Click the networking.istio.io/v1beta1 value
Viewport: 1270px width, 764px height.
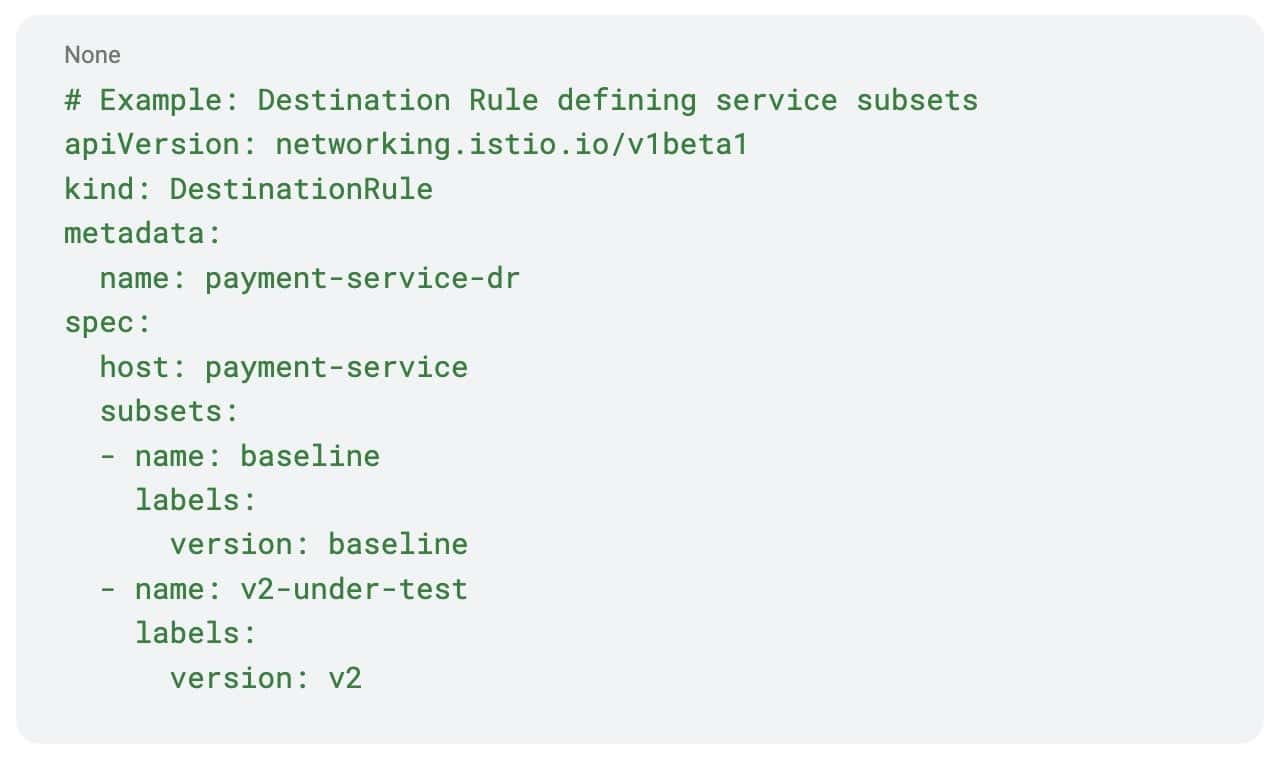tap(511, 145)
